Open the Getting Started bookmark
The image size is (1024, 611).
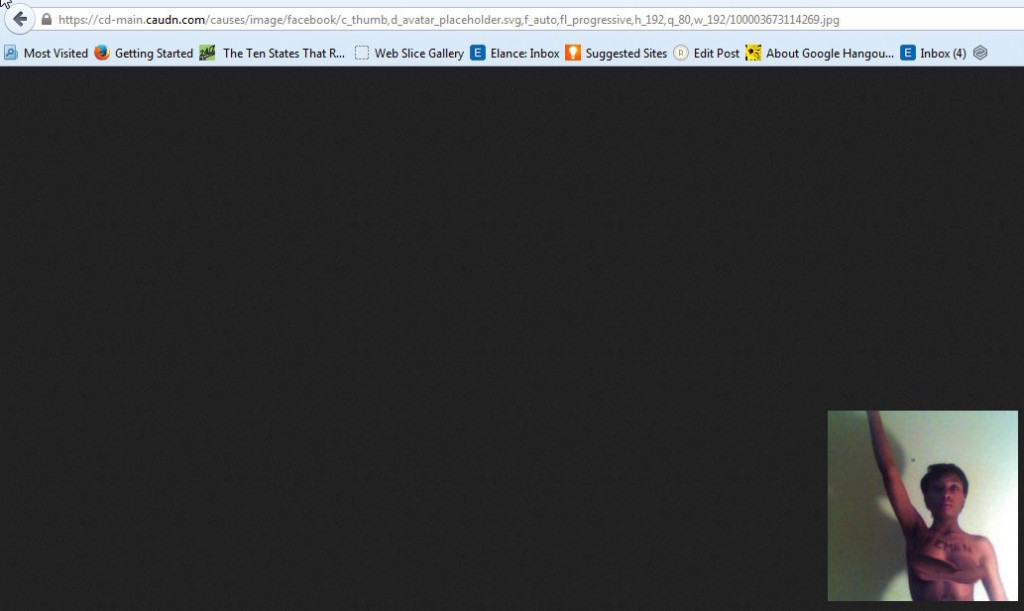[x=153, y=53]
